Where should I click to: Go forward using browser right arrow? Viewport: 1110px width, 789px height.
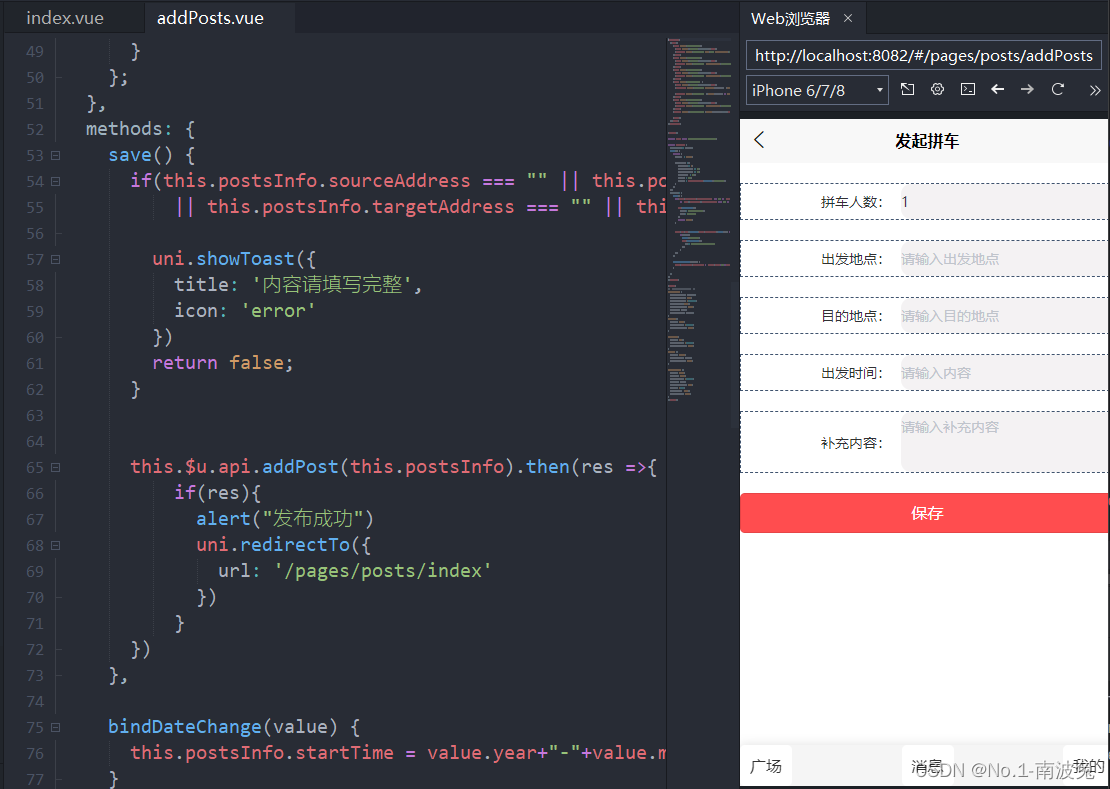[1027, 89]
